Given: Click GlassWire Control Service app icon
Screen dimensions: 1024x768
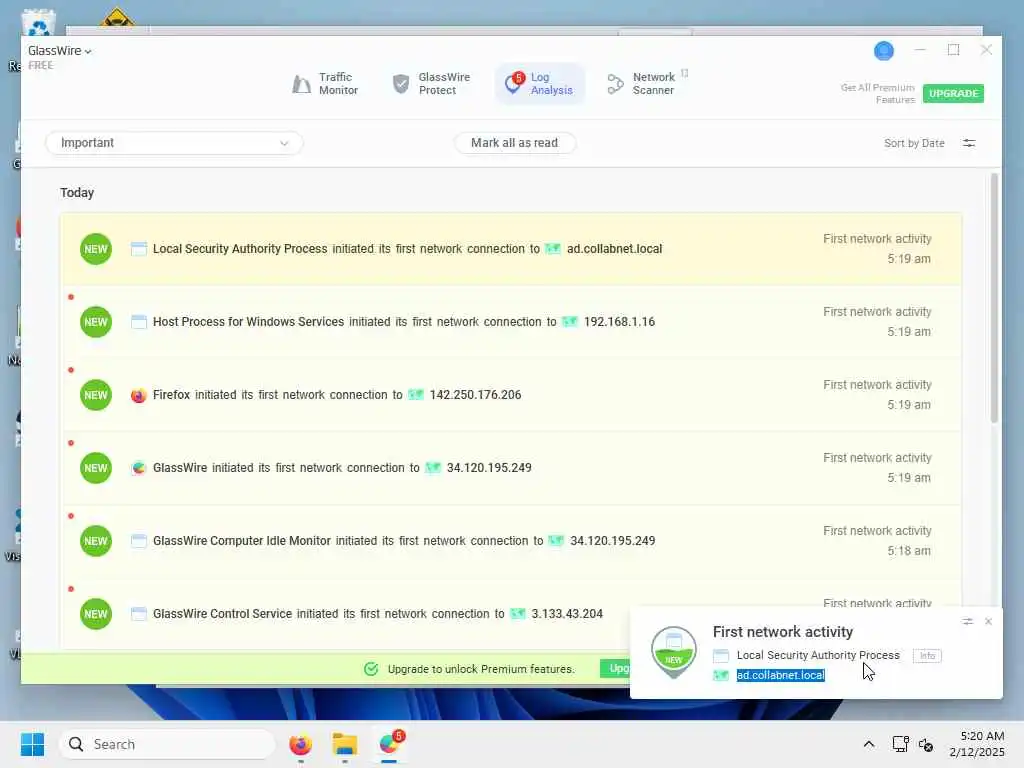Looking at the screenshot, I should click(138, 615).
